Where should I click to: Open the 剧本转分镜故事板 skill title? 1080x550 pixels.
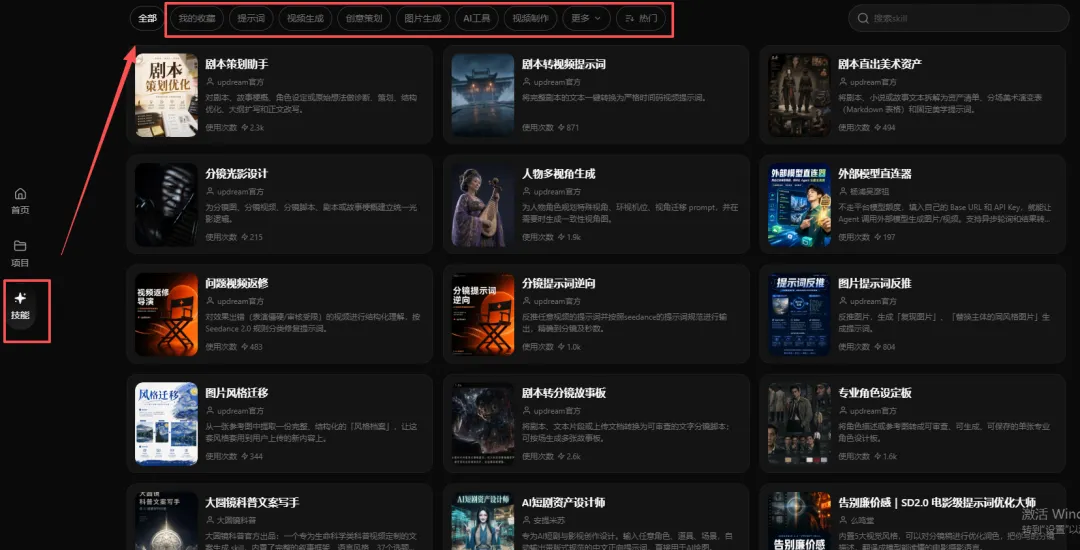click(564, 393)
